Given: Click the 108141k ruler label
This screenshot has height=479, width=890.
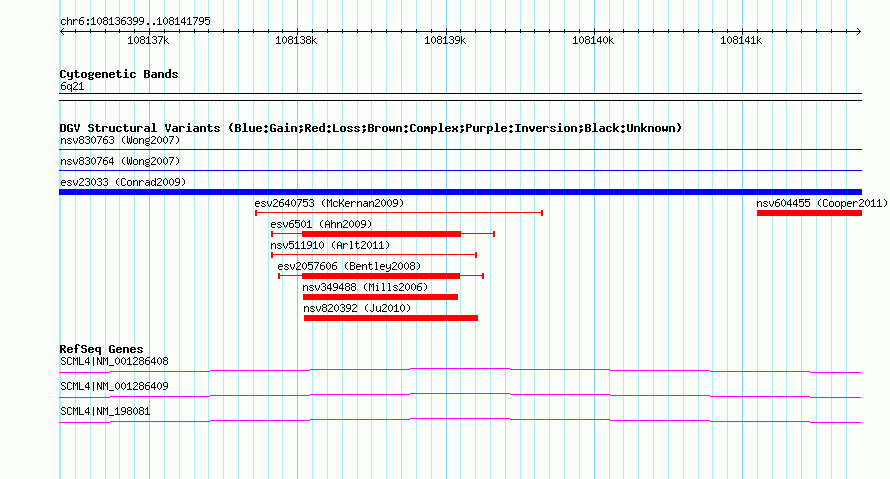Looking at the screenshot, I should 741,40.
